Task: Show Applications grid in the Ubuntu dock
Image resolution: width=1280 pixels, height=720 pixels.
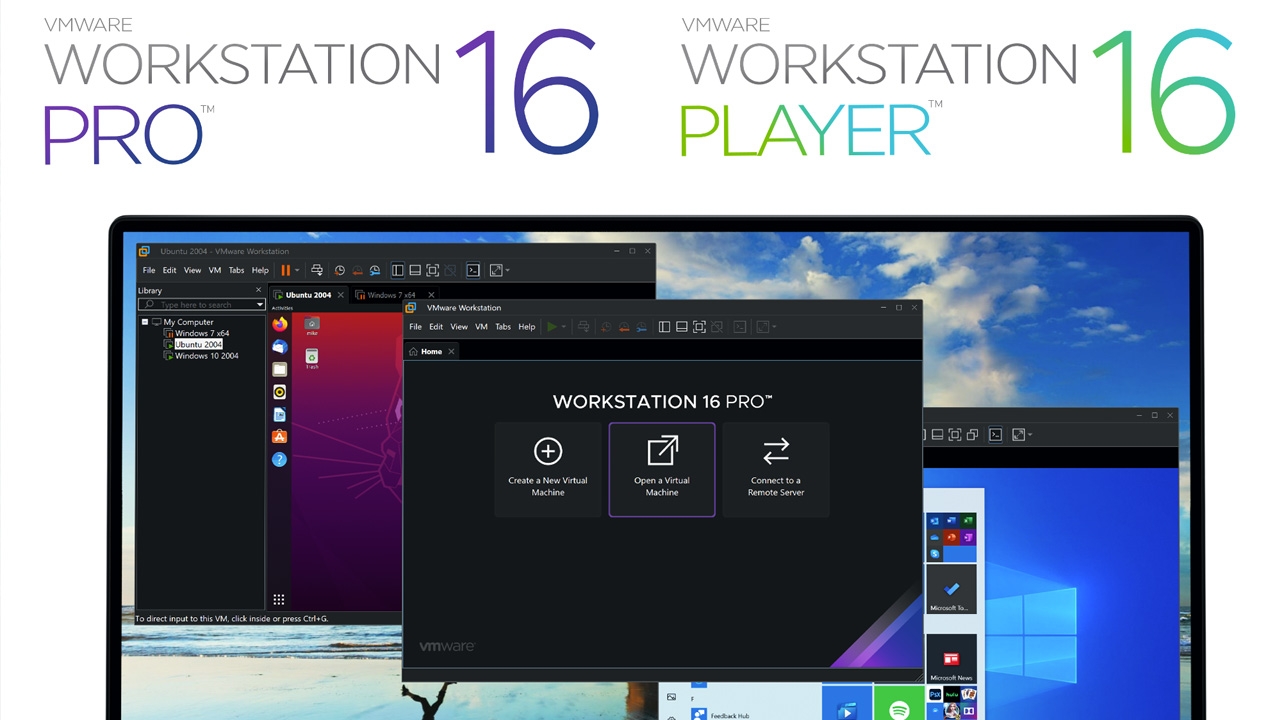Action: coord(279,599)
